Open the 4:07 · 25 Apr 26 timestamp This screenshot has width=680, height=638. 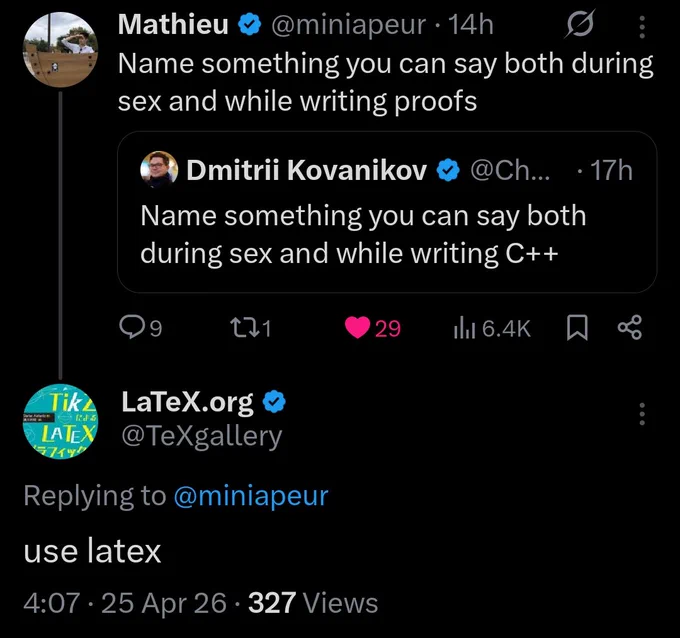click(x=125, y=603)
